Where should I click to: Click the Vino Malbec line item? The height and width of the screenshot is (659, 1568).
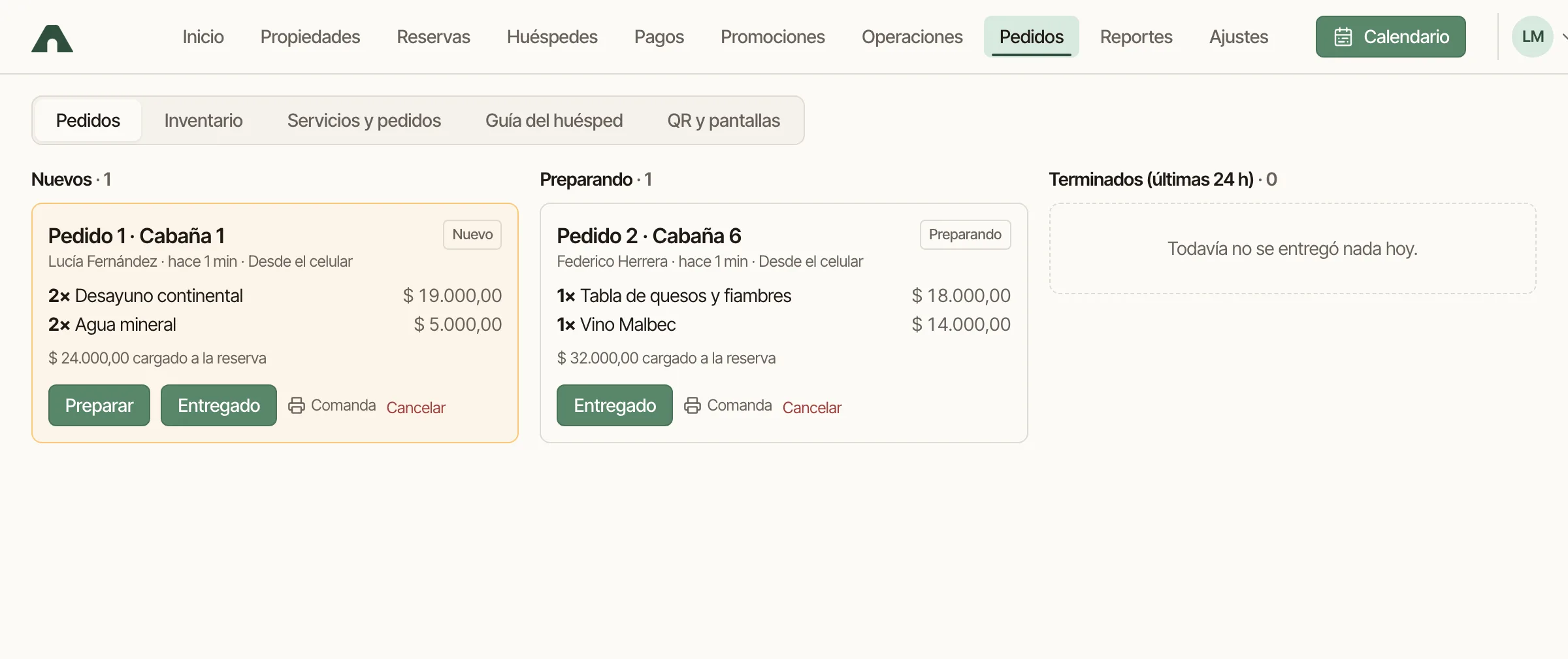(x=783, y=324)
